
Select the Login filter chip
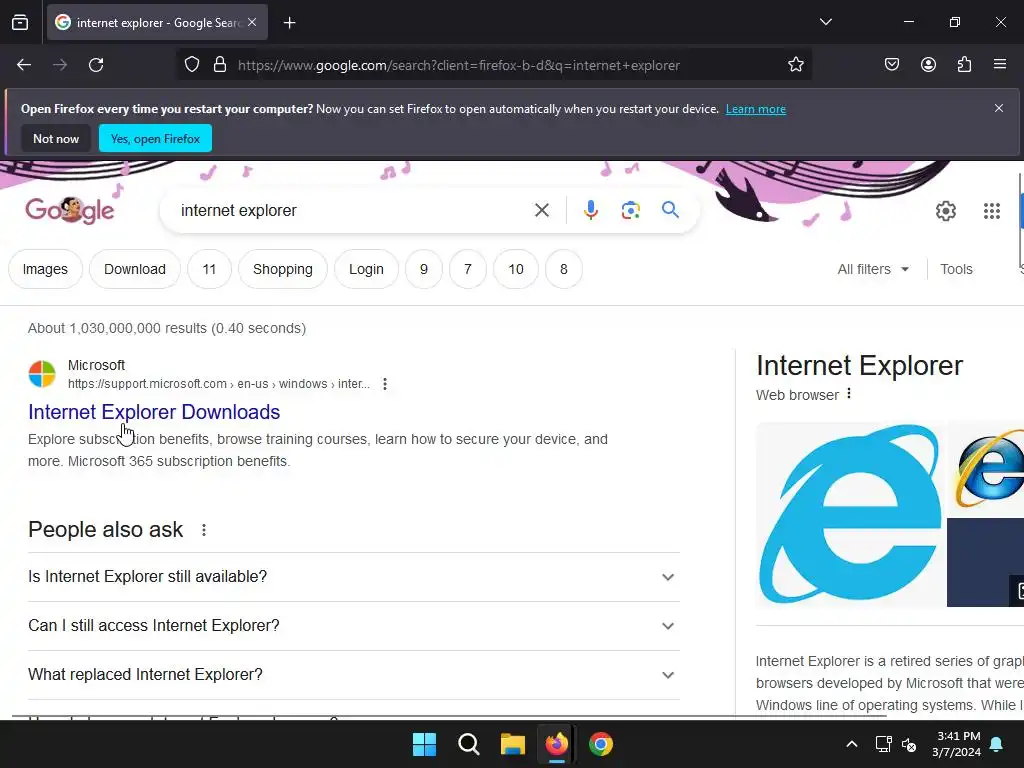(x=366, y=269)
